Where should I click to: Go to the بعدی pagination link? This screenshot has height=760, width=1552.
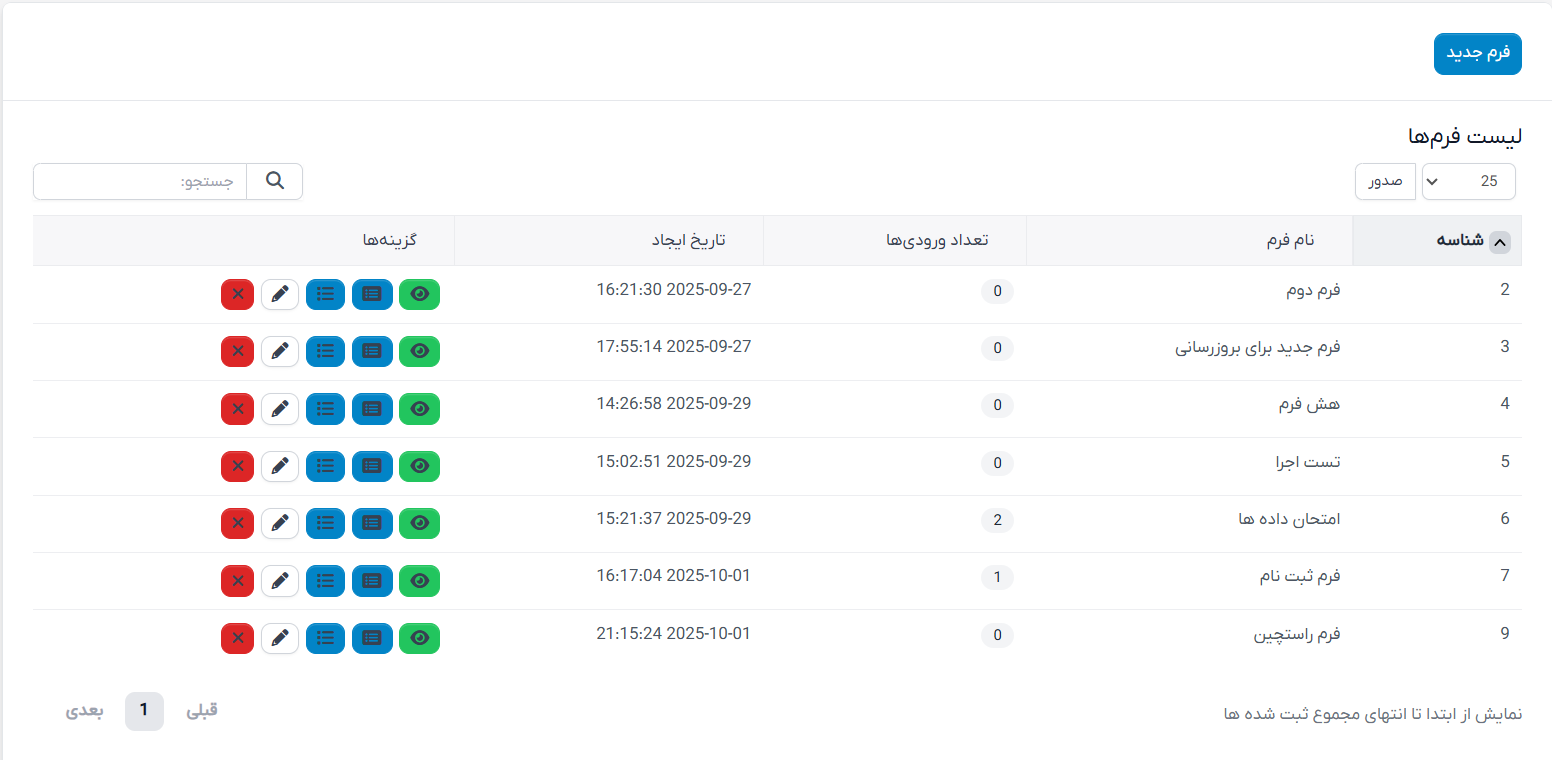pos(85,711)
